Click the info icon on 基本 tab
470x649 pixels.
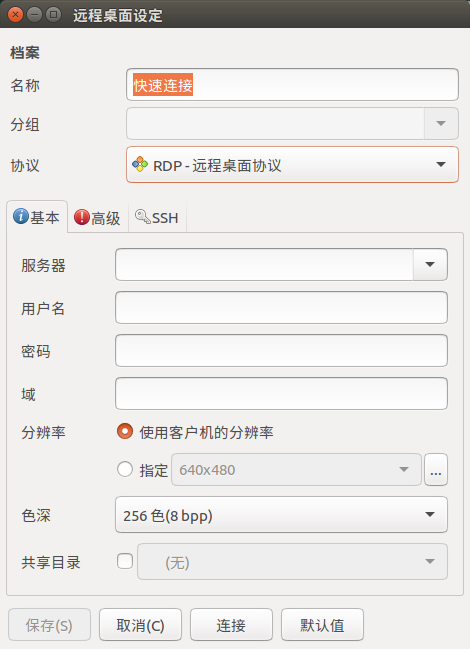point(21,216)
